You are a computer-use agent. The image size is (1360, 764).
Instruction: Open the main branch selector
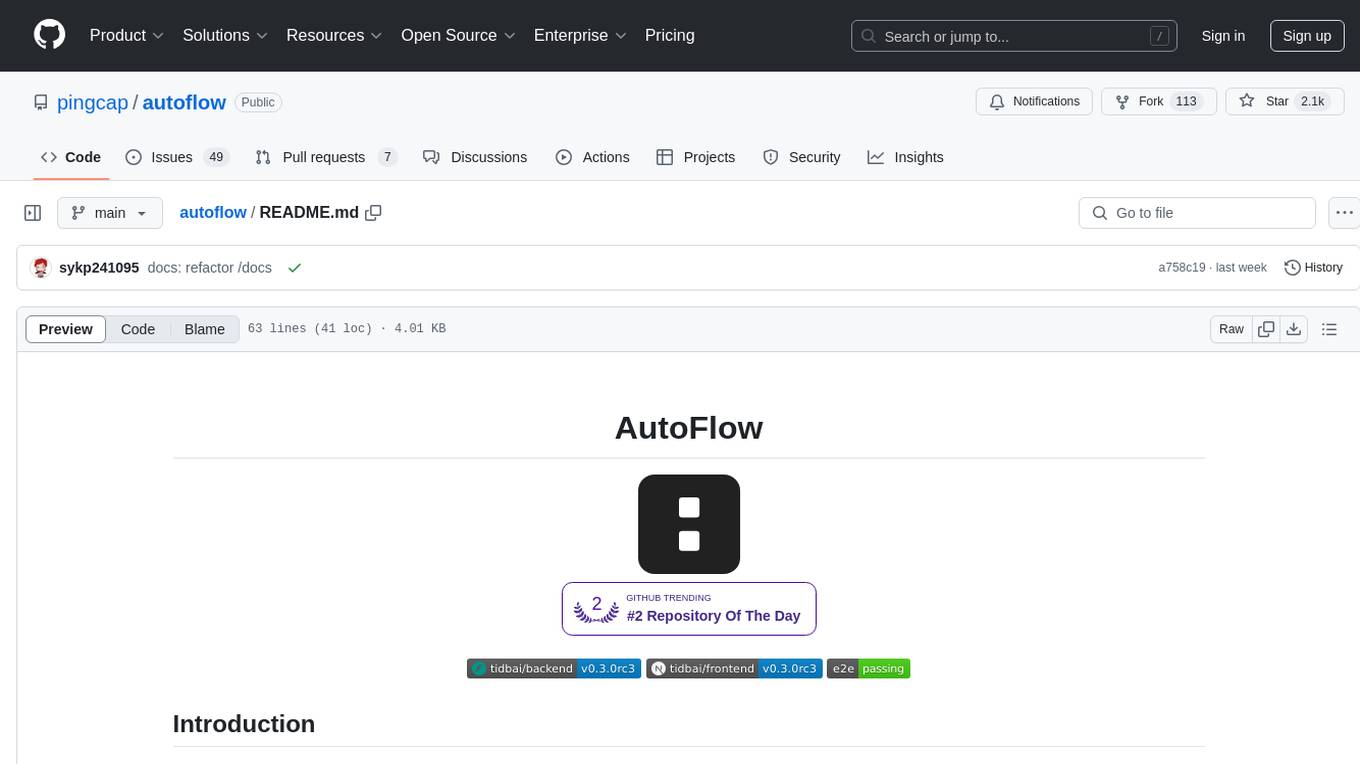[109, 213]
